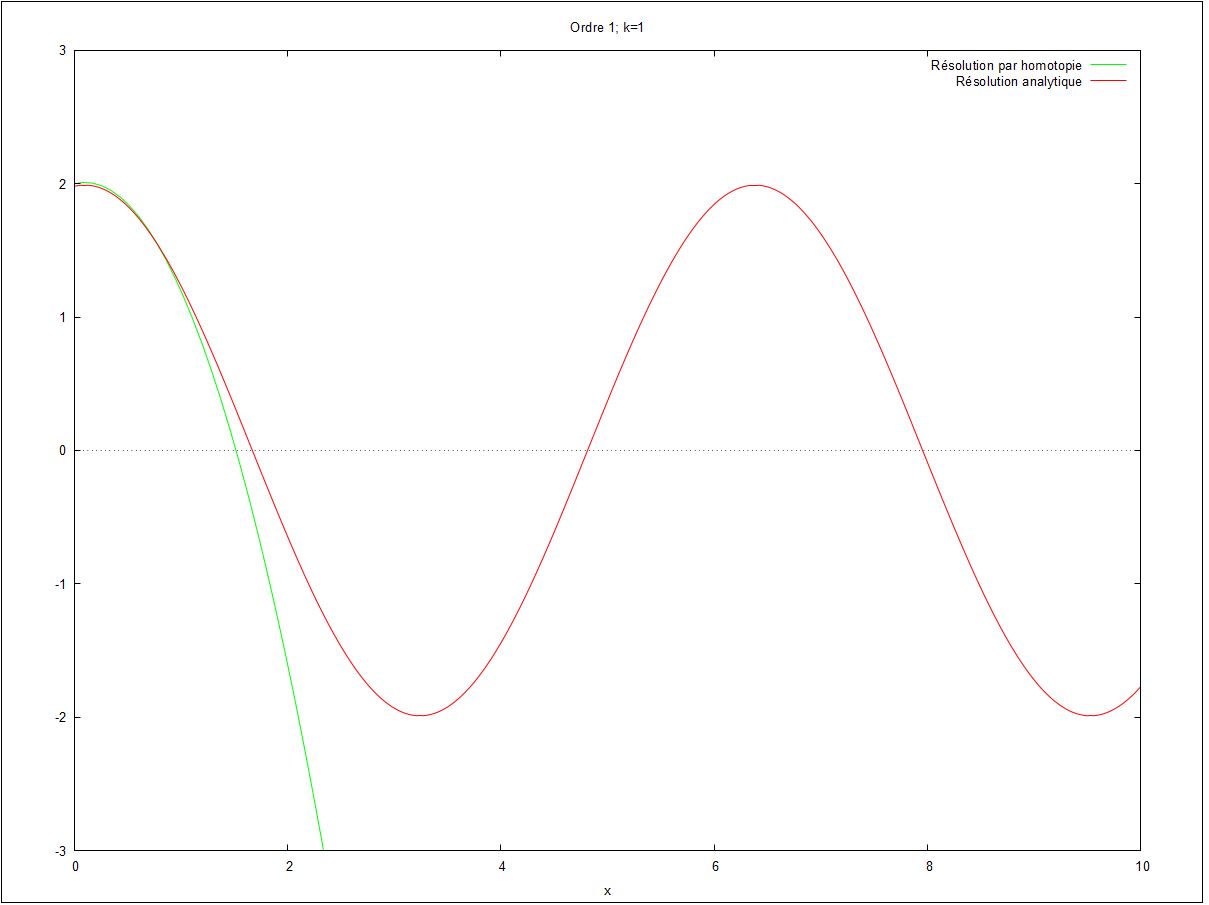
Task: Click the plot title 'Ordre 1; k=1'
Action: pos(606,28)
